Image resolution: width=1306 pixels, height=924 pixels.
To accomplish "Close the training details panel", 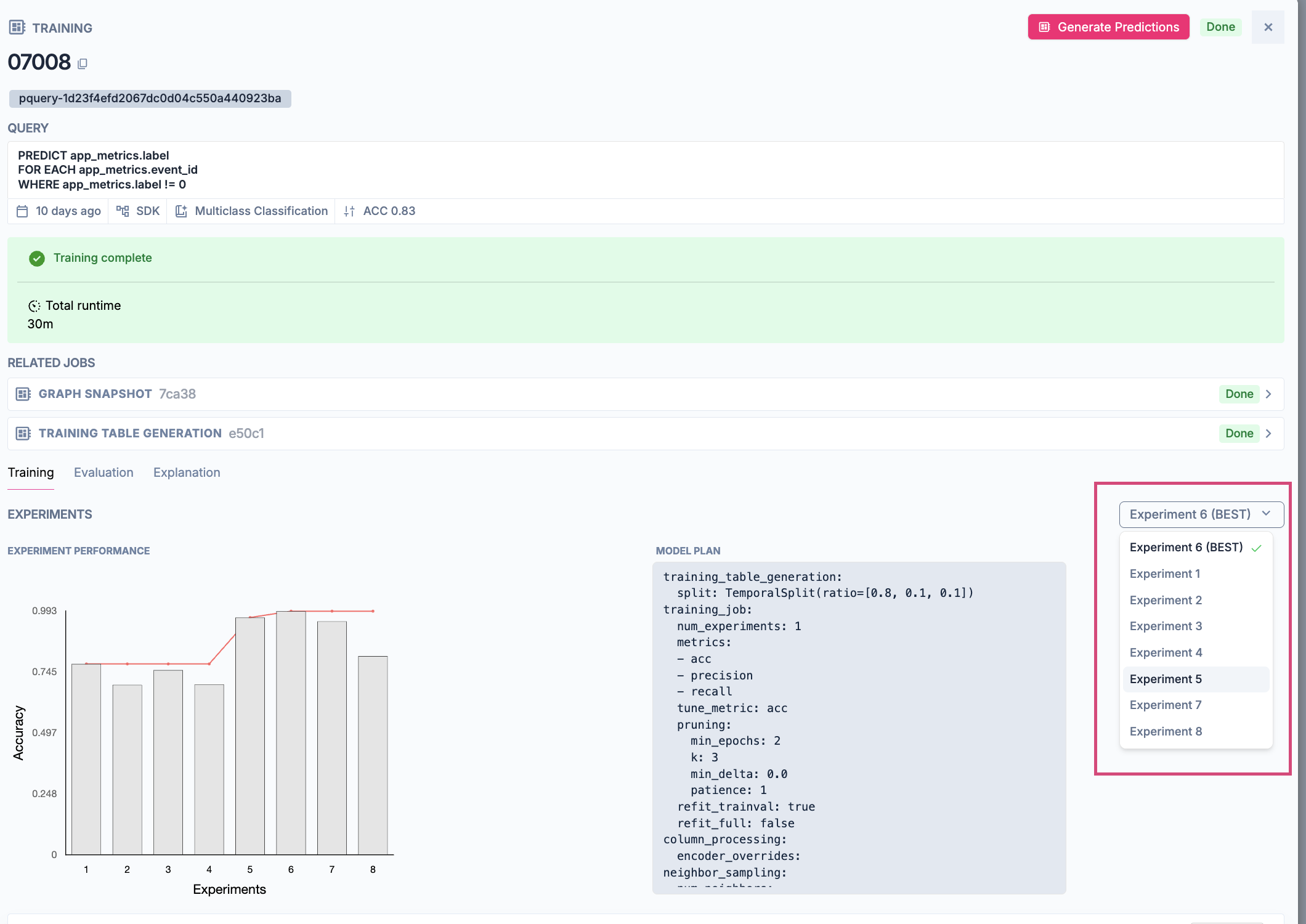I will (1268, 27).
